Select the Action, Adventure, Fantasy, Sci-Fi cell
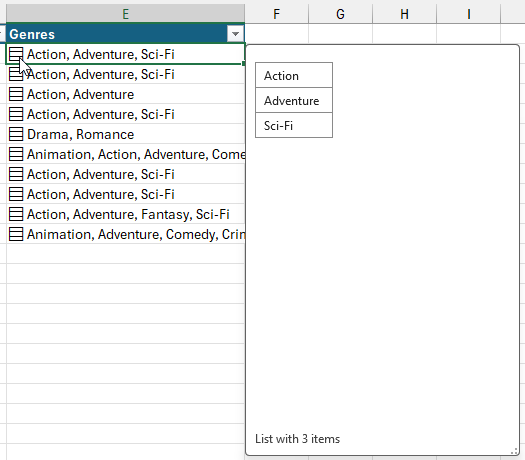Screen dimensions: 525x460 coord(126,214)
